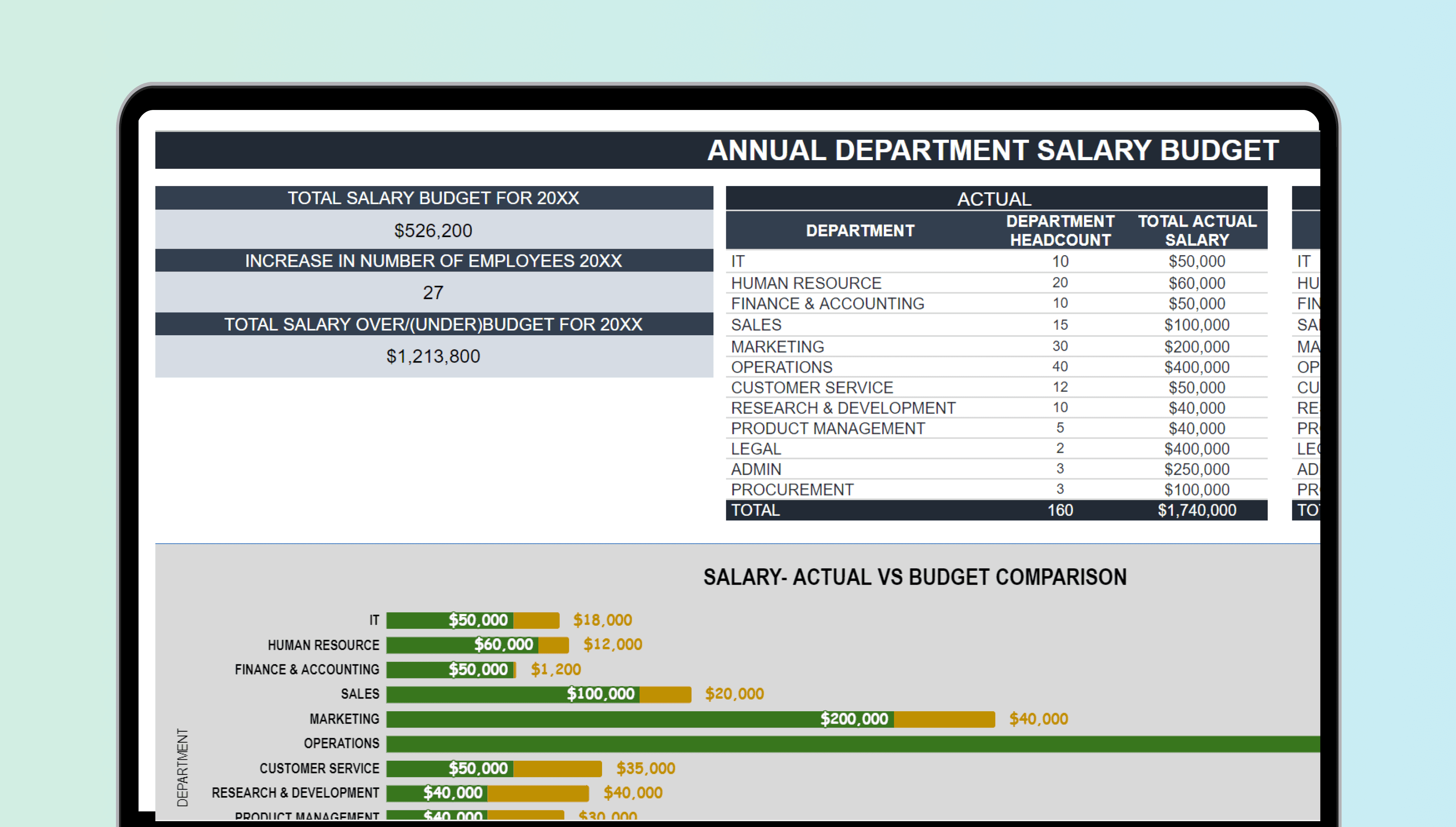1456x827 pixels.
Task: Select the $12,000 Human Resource data label
Action: click(x=613, y=645)
